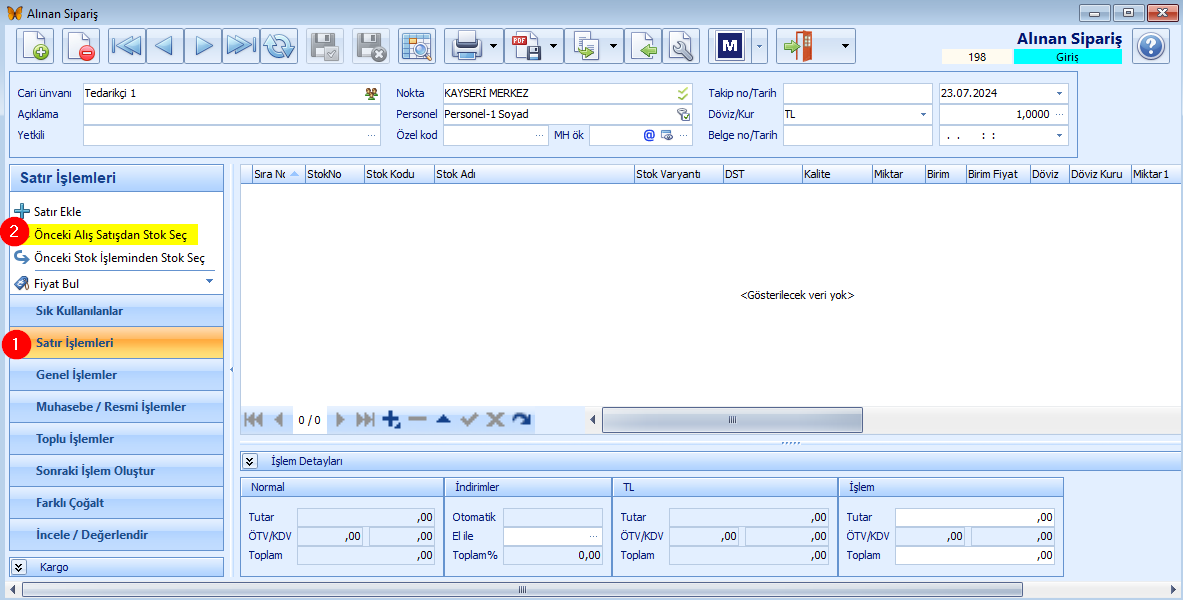
Task: Open the help question mark icon
Action: (x=1151, y=46)
